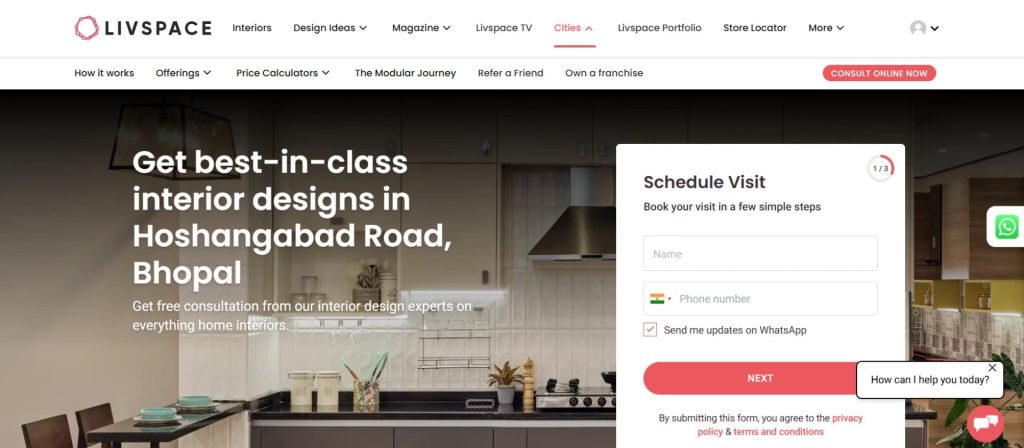Expand the Magazine menu
1024x448 pixels.
pos(421,28)
